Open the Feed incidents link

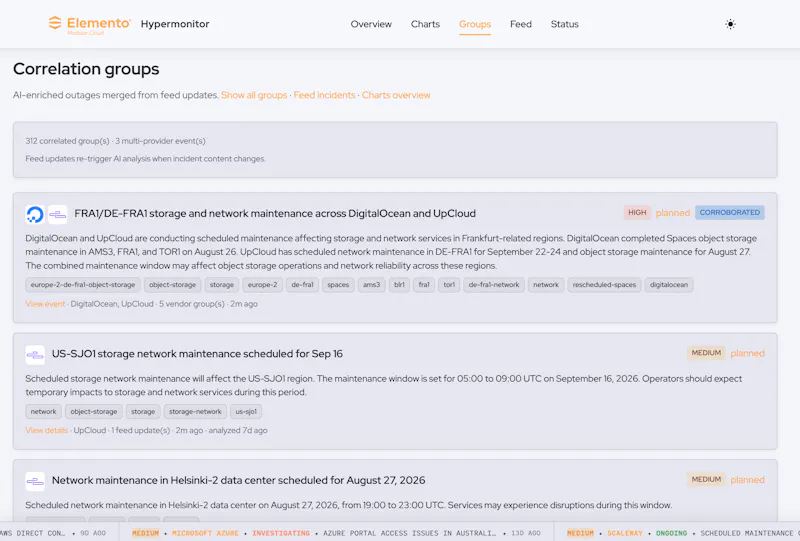(324, 95)
